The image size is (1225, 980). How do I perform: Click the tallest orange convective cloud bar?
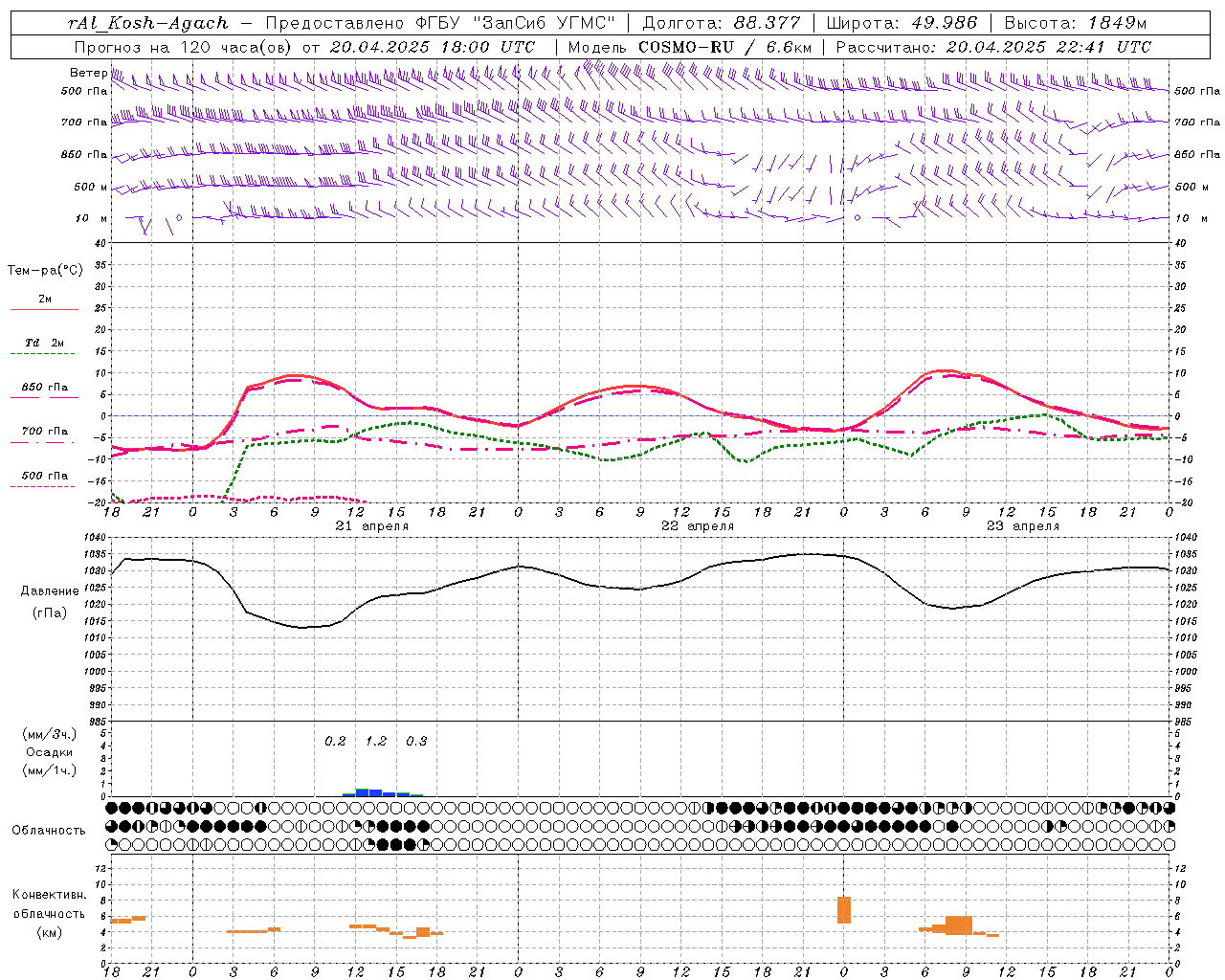click(844, 910)
